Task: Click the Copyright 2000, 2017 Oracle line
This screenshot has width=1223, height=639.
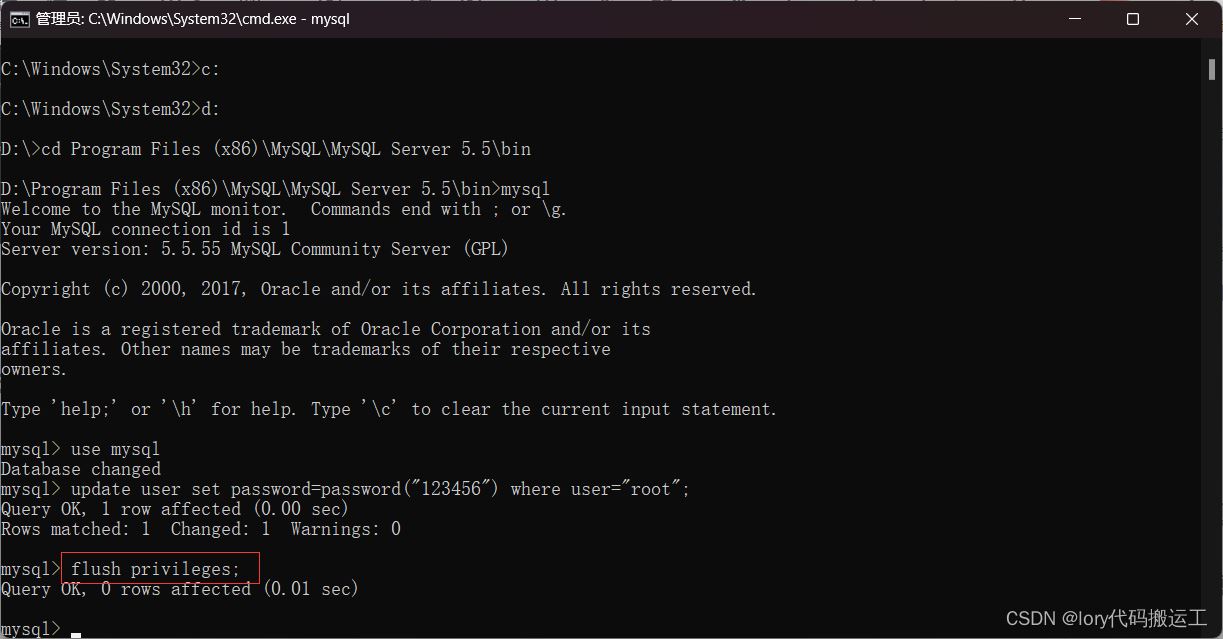Action: (x=379, y=289)
